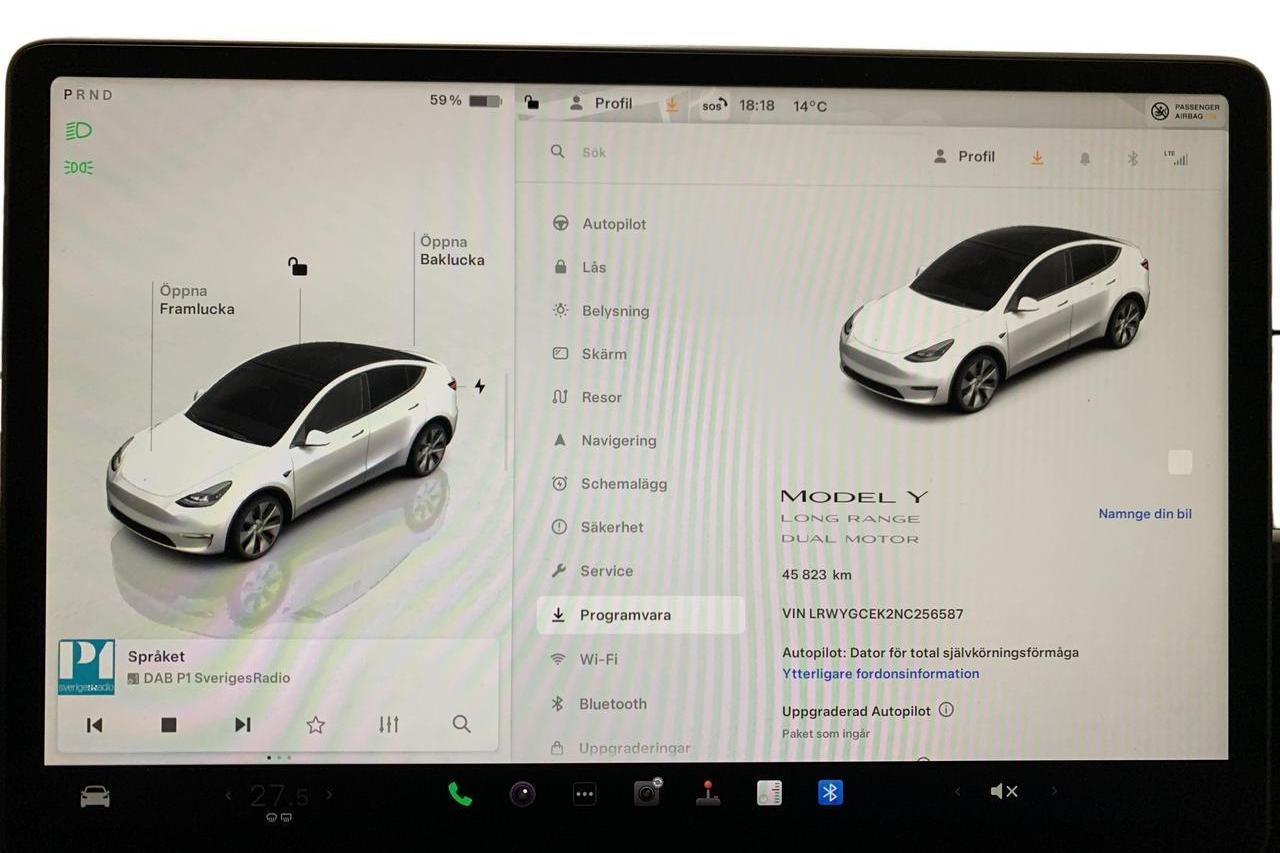Open the Bluetooth app in bottom bar
This screenshot has height=853, width=1280.
[830, 792]
